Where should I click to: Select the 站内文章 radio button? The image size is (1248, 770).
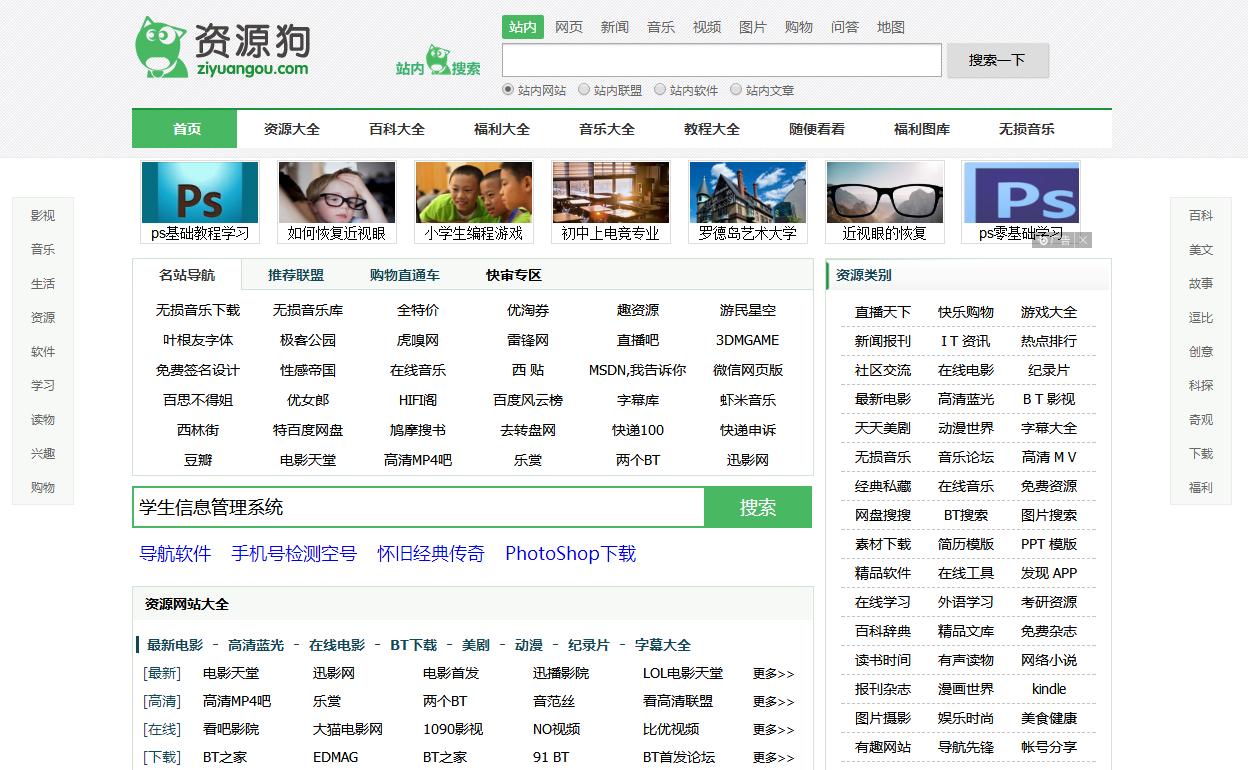coord(735,90)
